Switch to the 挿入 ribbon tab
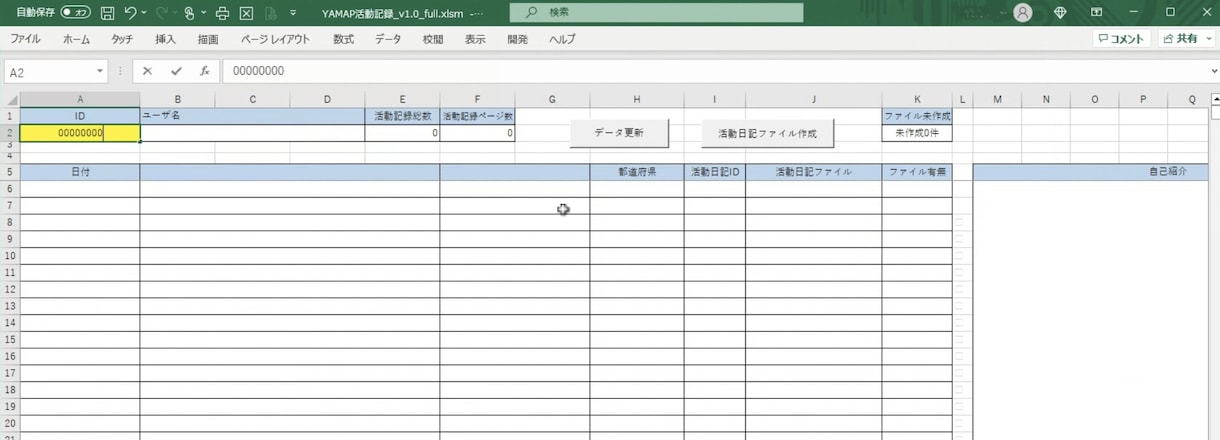Screen dimensions: 1220x440 [165, 39]
